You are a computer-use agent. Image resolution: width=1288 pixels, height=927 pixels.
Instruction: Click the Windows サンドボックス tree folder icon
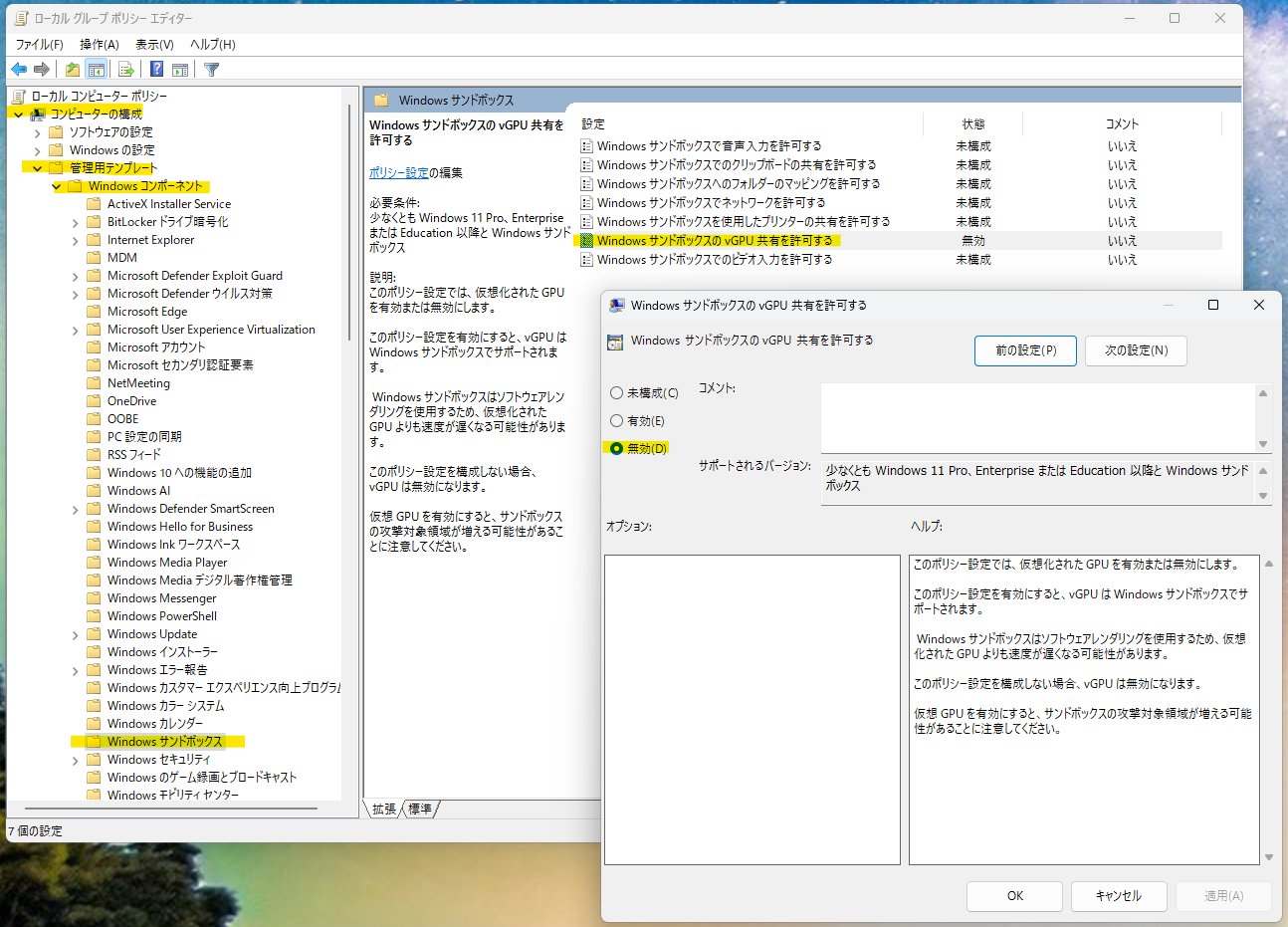pyautogui.click(x=94, y=742)
